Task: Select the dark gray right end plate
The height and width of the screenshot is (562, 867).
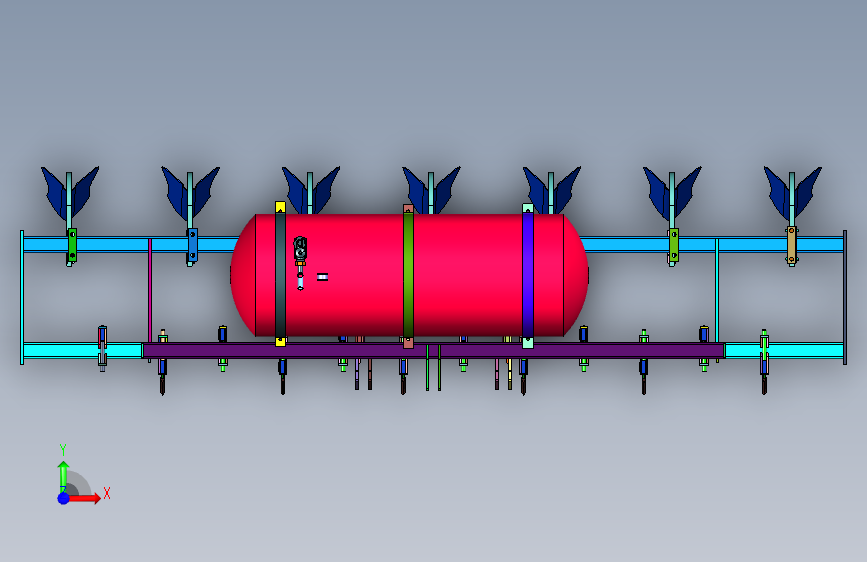Action: pos(845,298)
